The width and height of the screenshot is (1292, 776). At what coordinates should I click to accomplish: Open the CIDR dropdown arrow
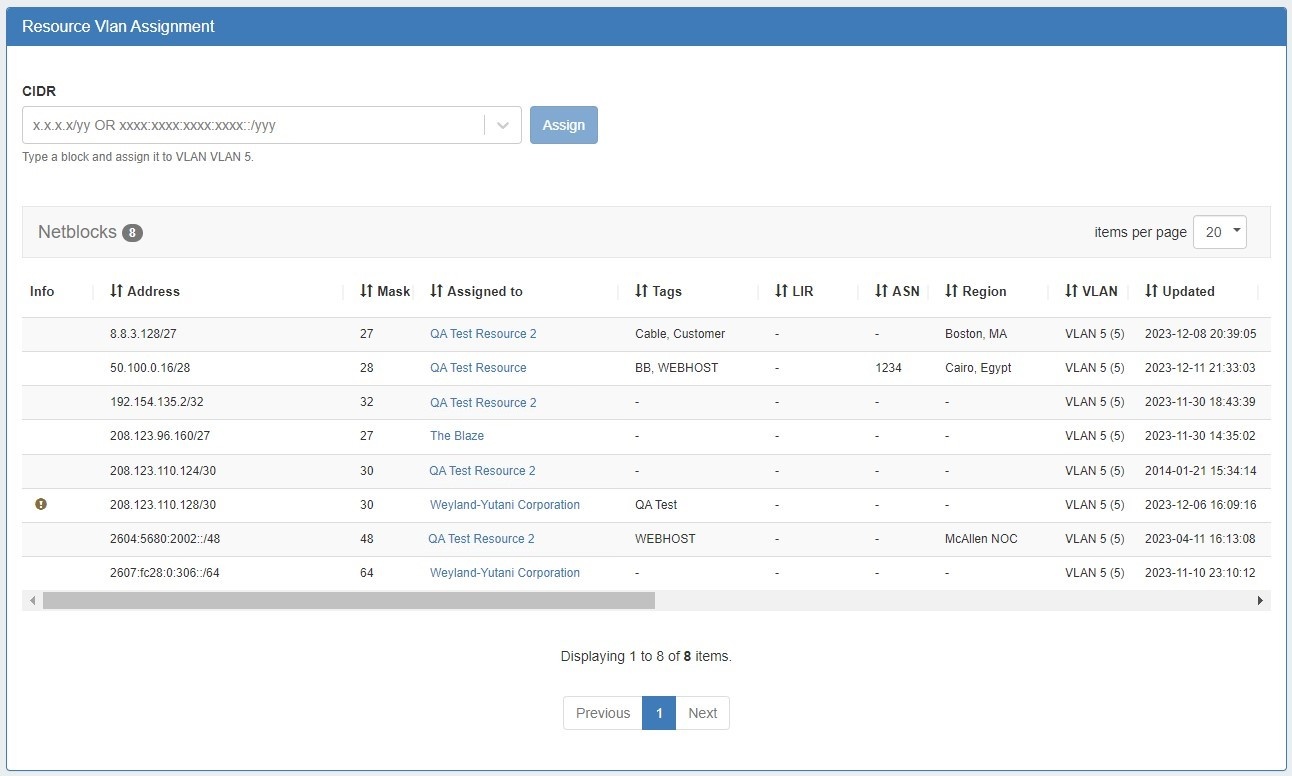(503, 125)
